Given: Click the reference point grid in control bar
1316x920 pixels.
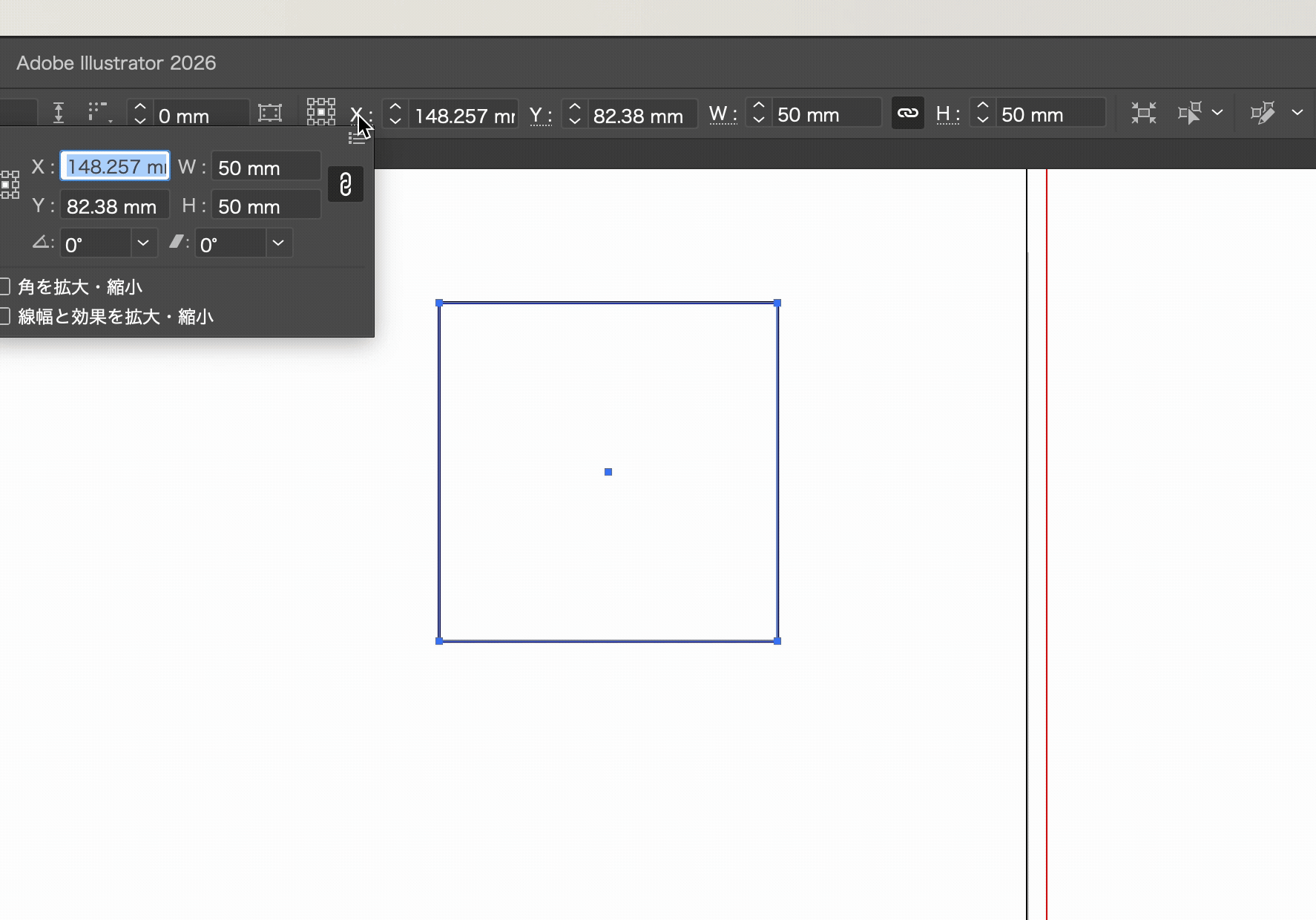Looking at the screenshot, I should [x=321, y=113].
